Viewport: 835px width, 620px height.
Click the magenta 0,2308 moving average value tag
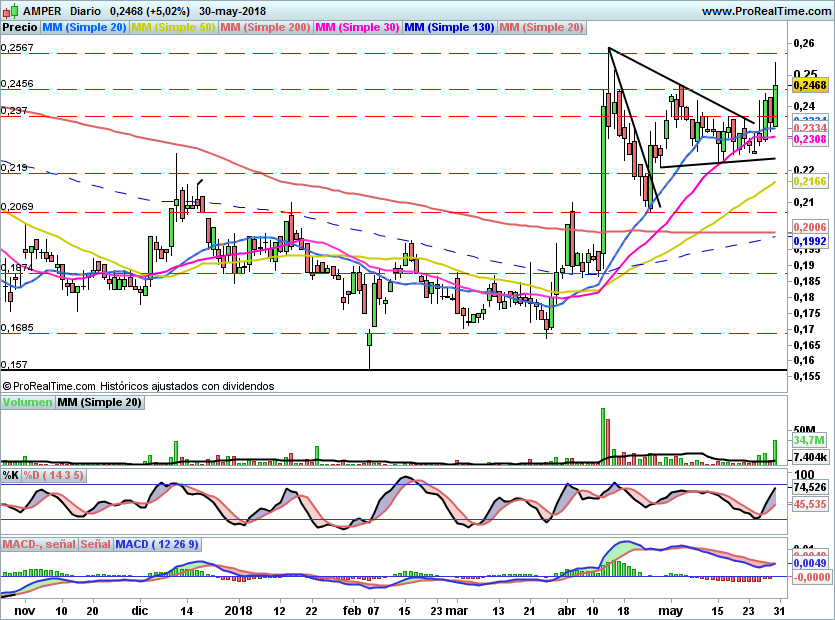pyautogui.click(x=809, y=140)
